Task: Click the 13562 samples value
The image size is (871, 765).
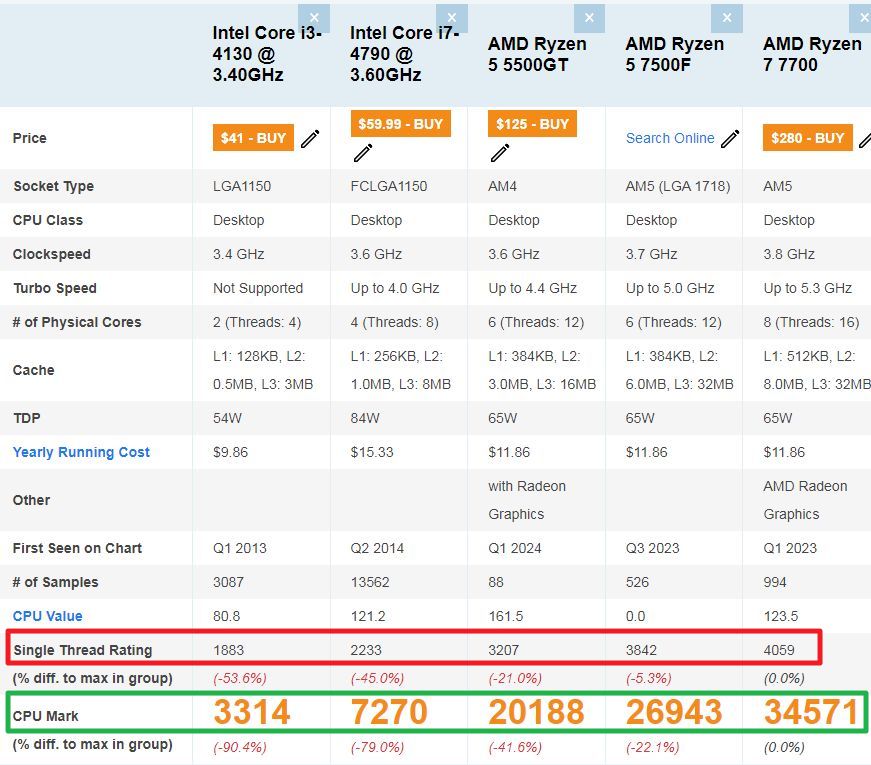Action: click(370, 582)
